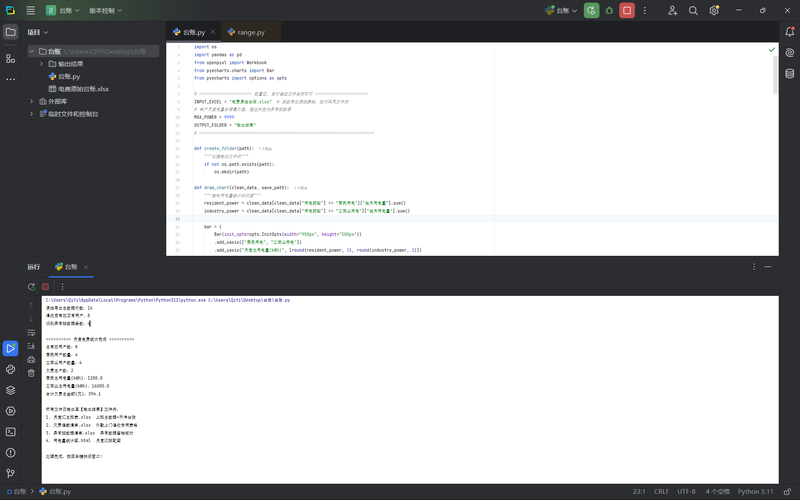Select Python 3.11 interpreter

pyautogui.click(x=756, y=491)
